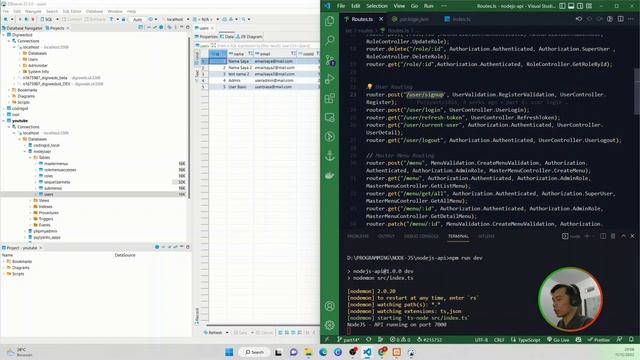The height and width of the screenshot is (360, 640).
Task: Select the users table in navigator
Action: (x=49, y=194)
